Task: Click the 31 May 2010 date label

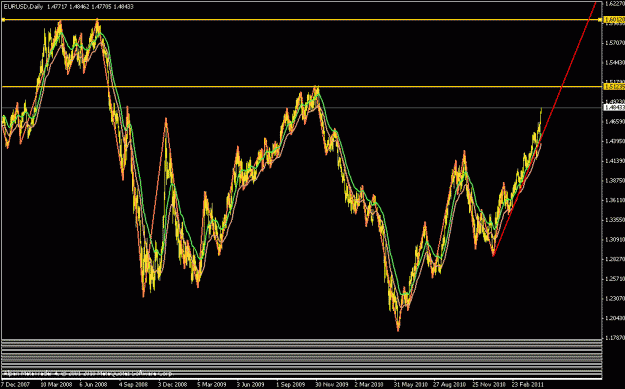Action: (410, 385)
